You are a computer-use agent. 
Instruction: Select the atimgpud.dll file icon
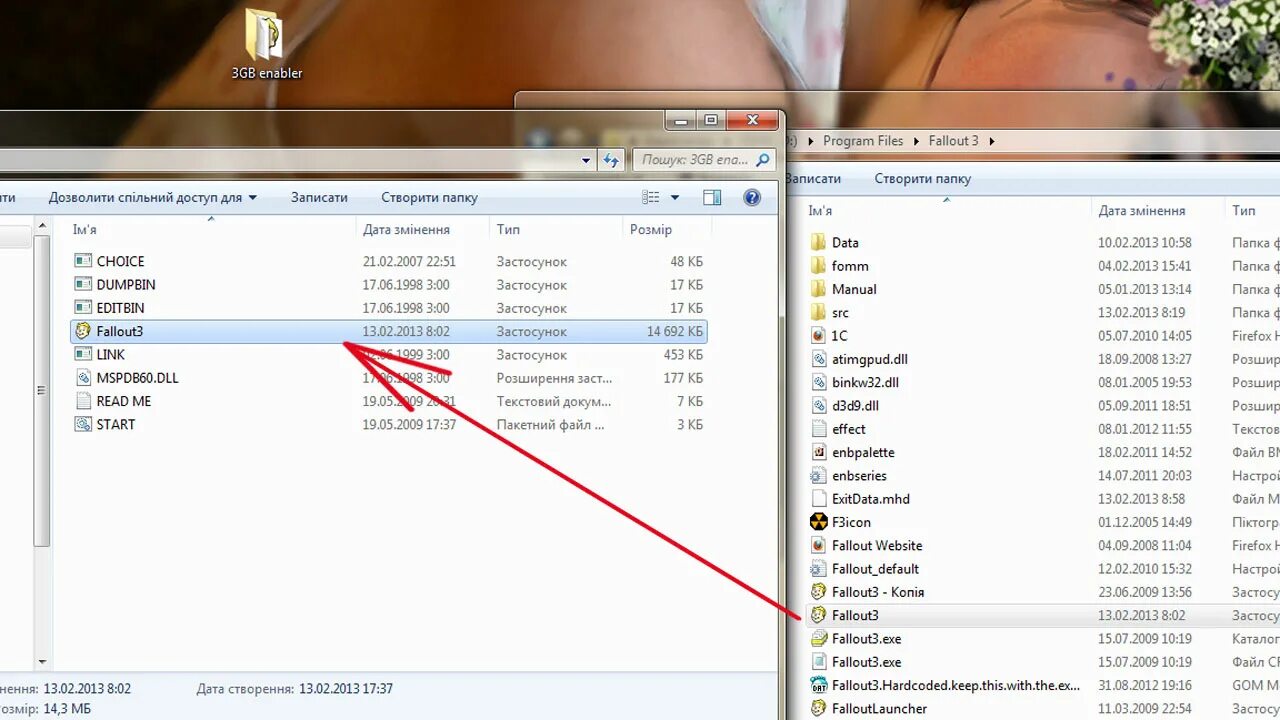pyautogui.click(x=818, y=359)
